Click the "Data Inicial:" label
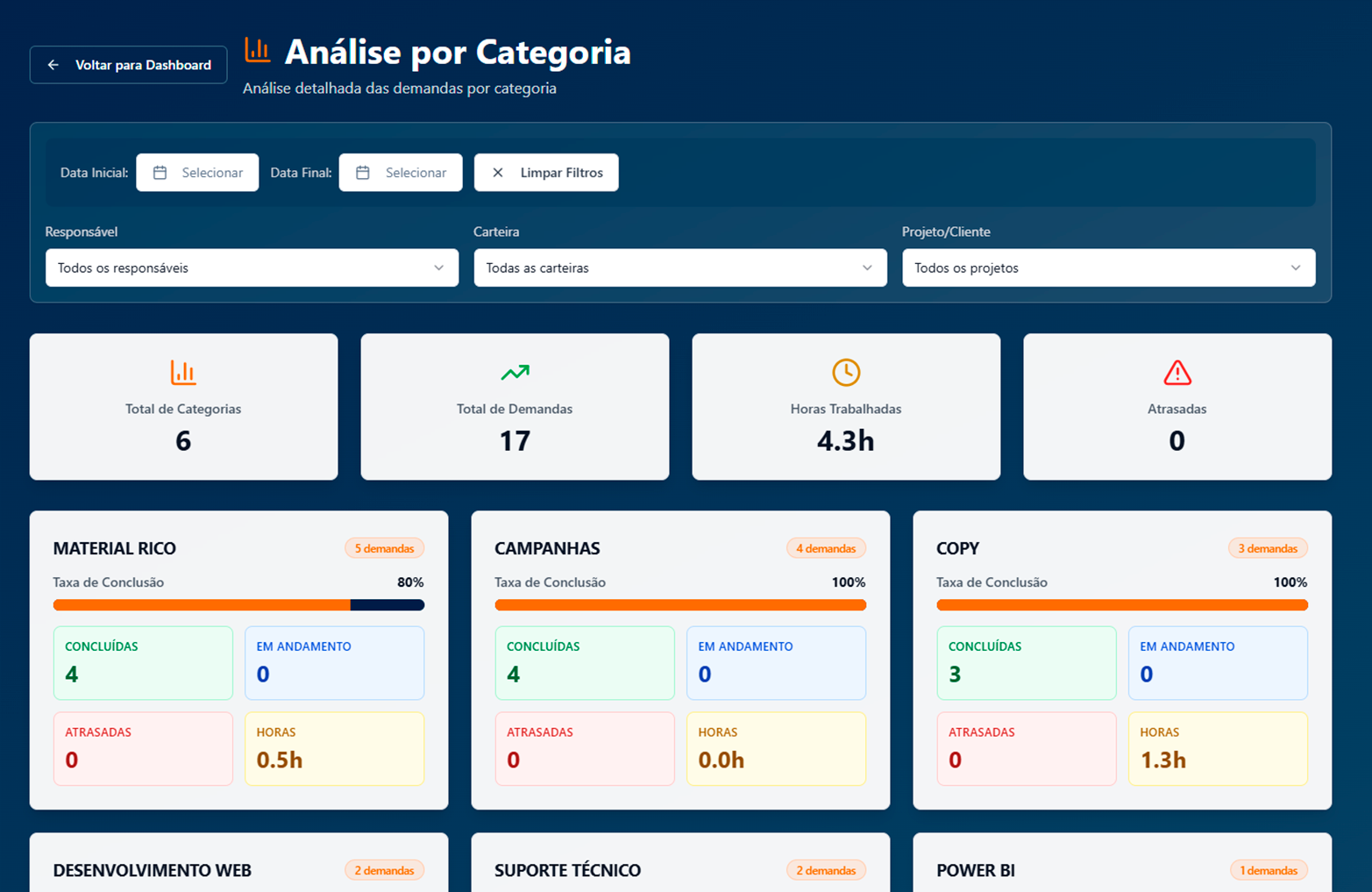The height and width of the screenshot is (892, 1372). [95, 173]
